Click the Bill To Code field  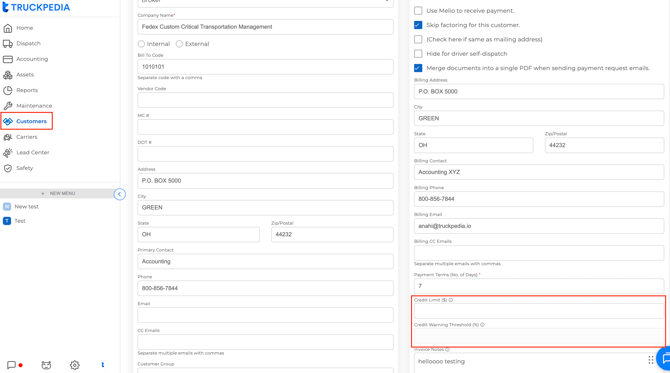click(x=265, y=67)
